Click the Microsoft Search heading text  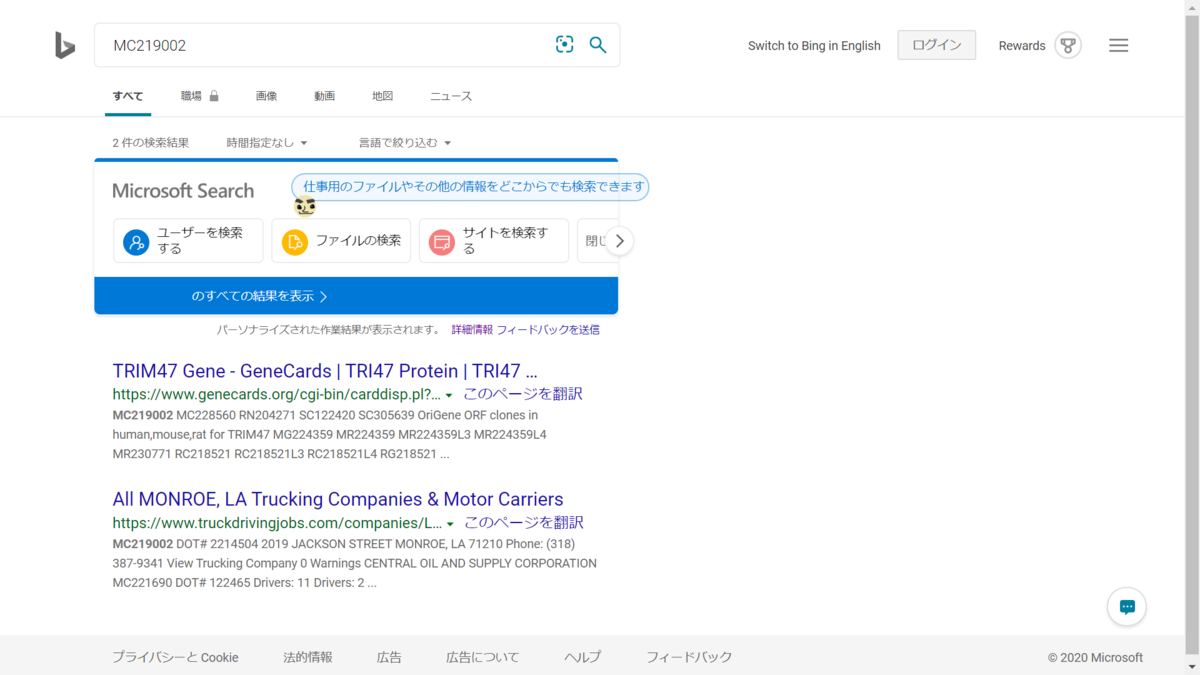183,191
